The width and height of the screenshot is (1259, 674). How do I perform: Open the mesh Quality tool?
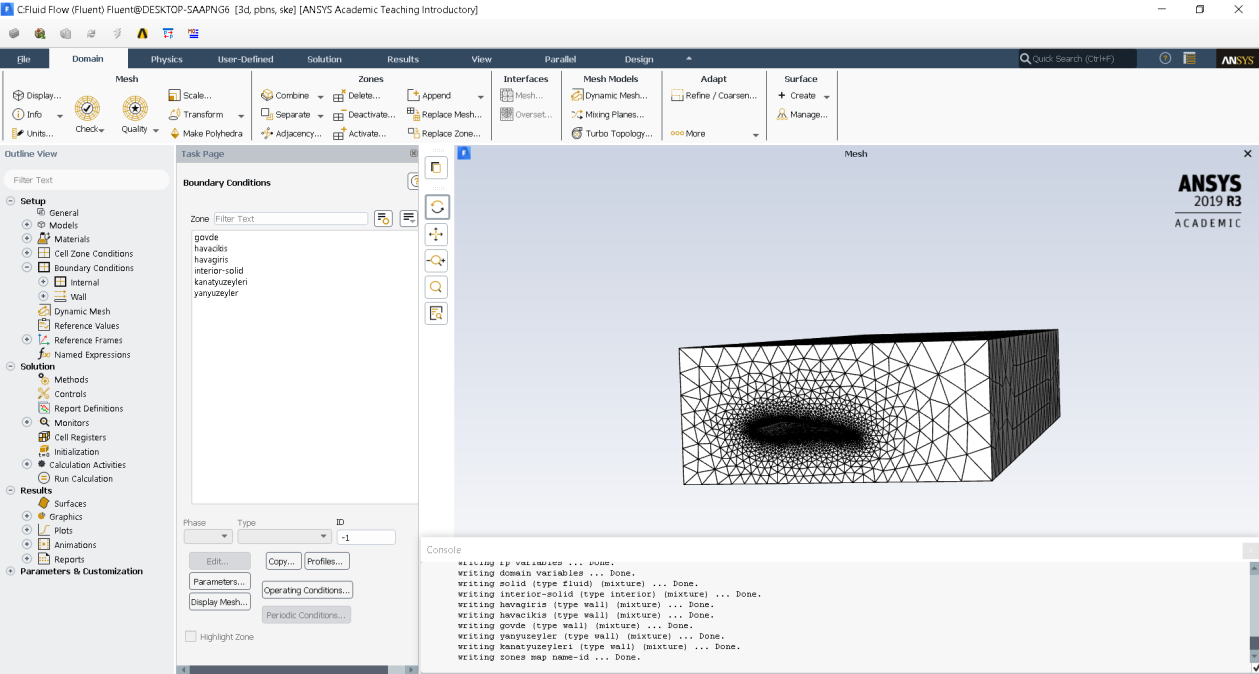pos(135,114)
